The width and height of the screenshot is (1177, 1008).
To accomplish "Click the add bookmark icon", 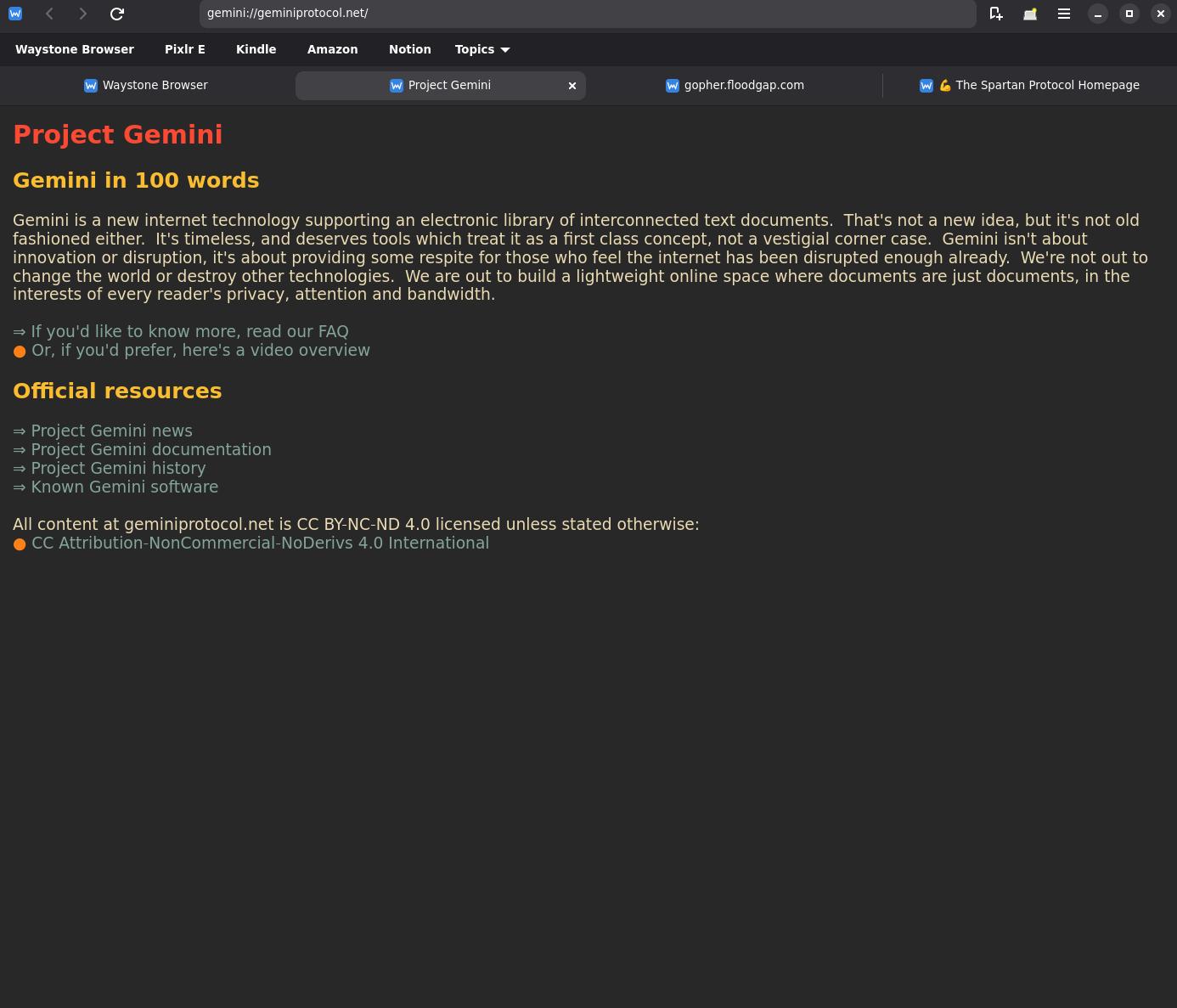I will pos(996,14).
